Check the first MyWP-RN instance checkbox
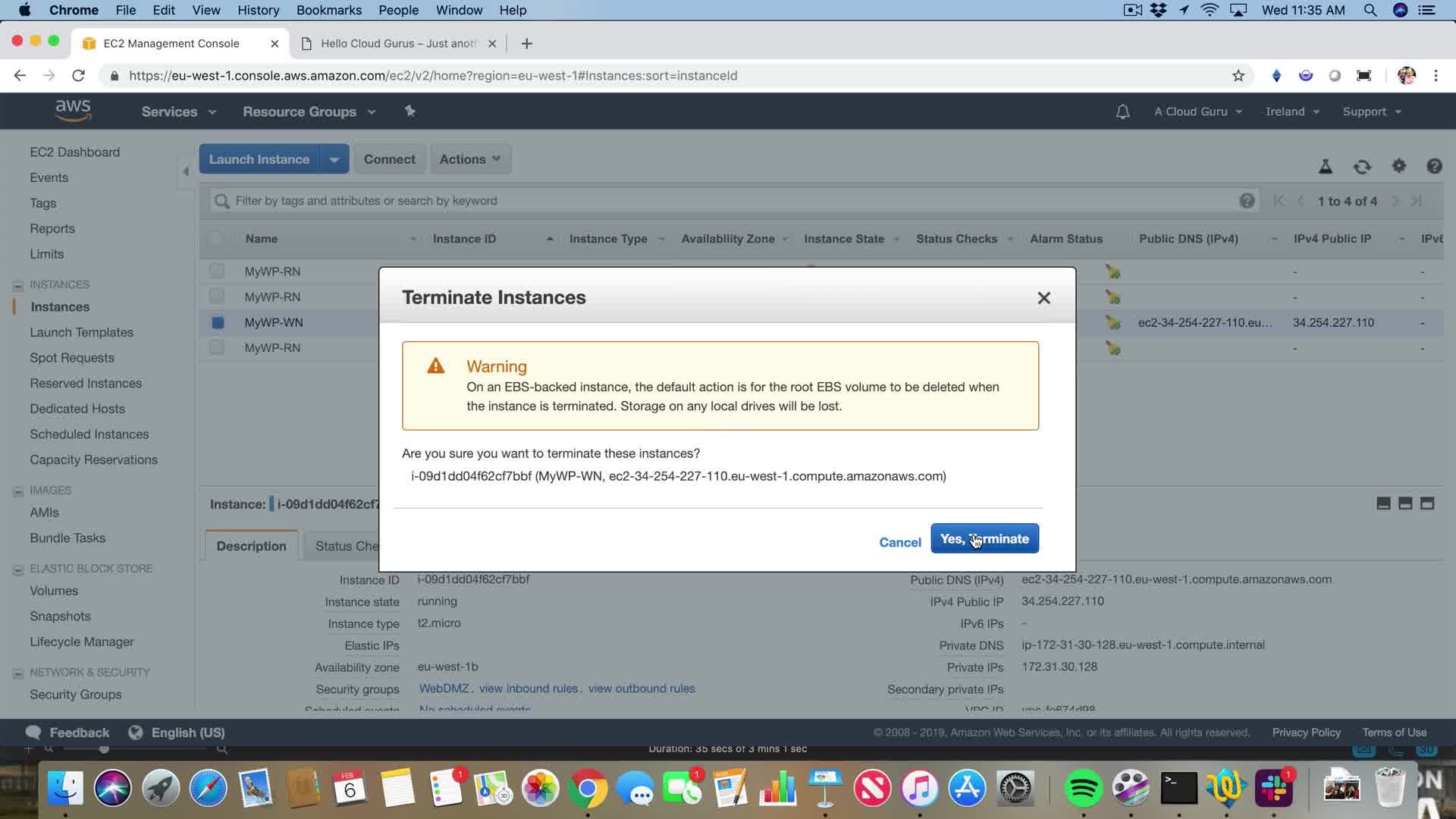 pyautogui.click(x=217, y=271)
